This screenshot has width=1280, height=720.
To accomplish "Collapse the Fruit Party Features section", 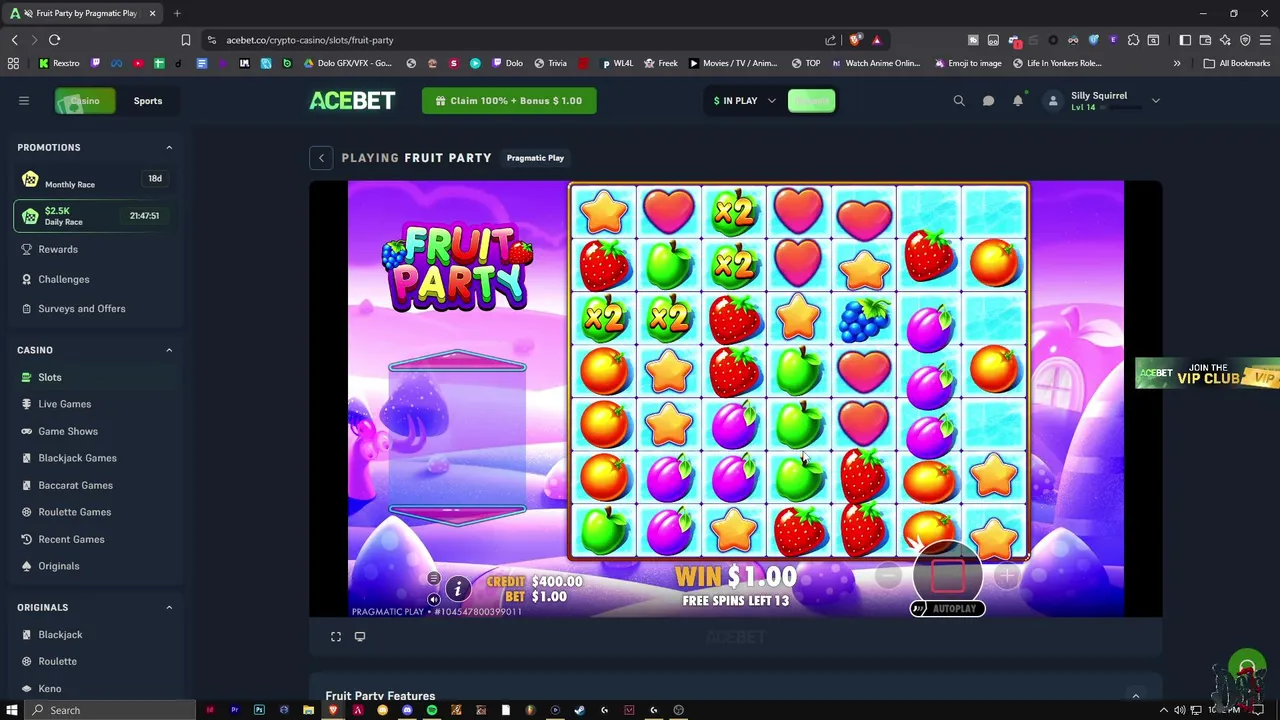I will coord(1135,696).
